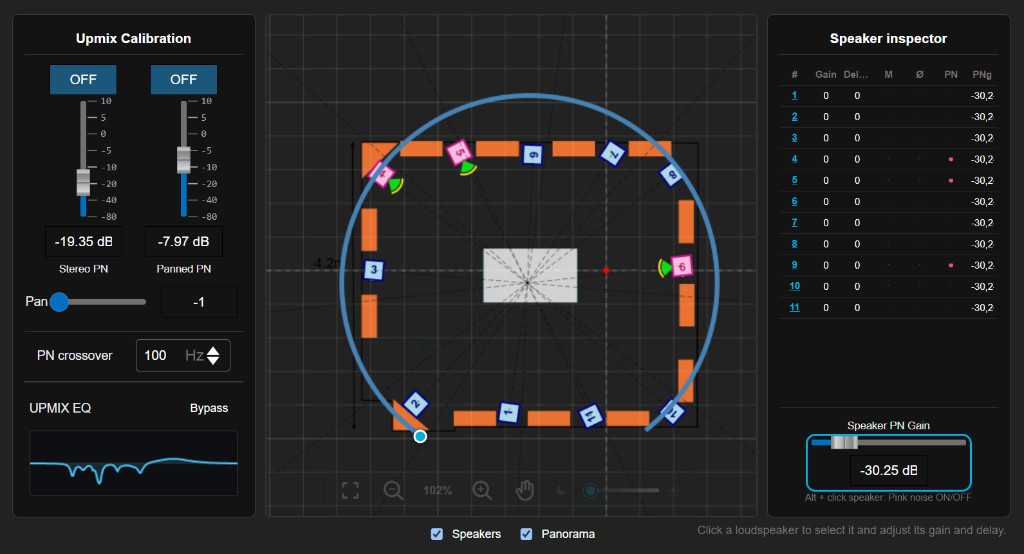Screen dimensions: 1024x554
Task: Click the gray listener area rectangle
Action: coord(530,275)
